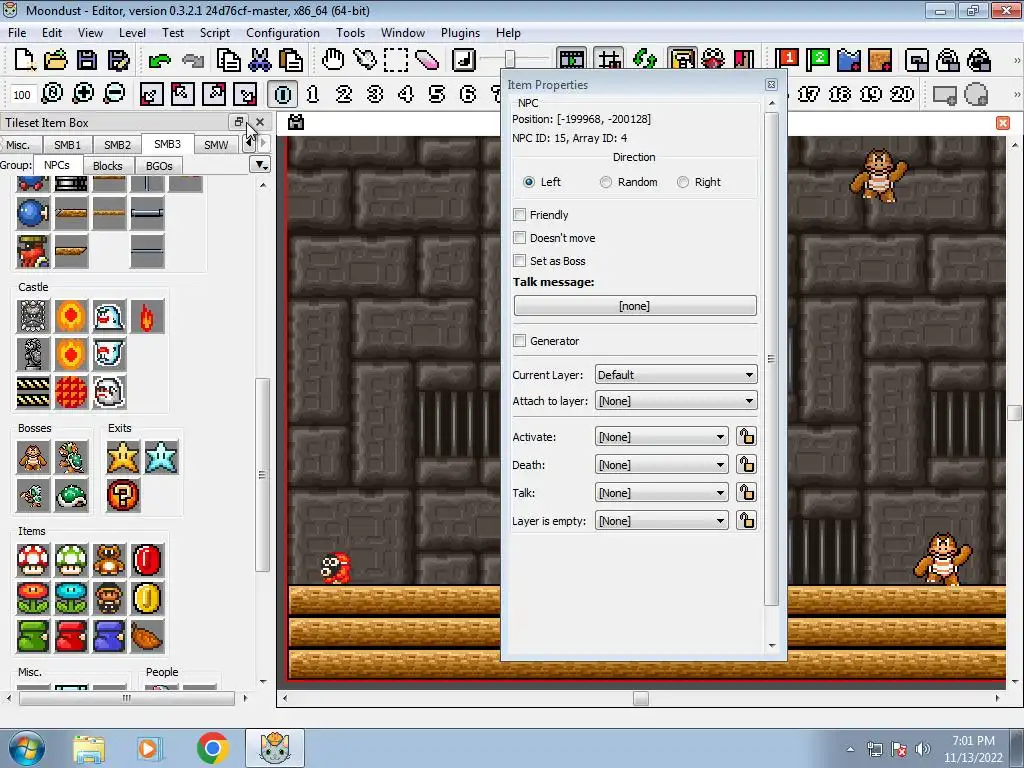1024x768 pixels.
Task: Select the Eraser tool
Action: [426, 60]
